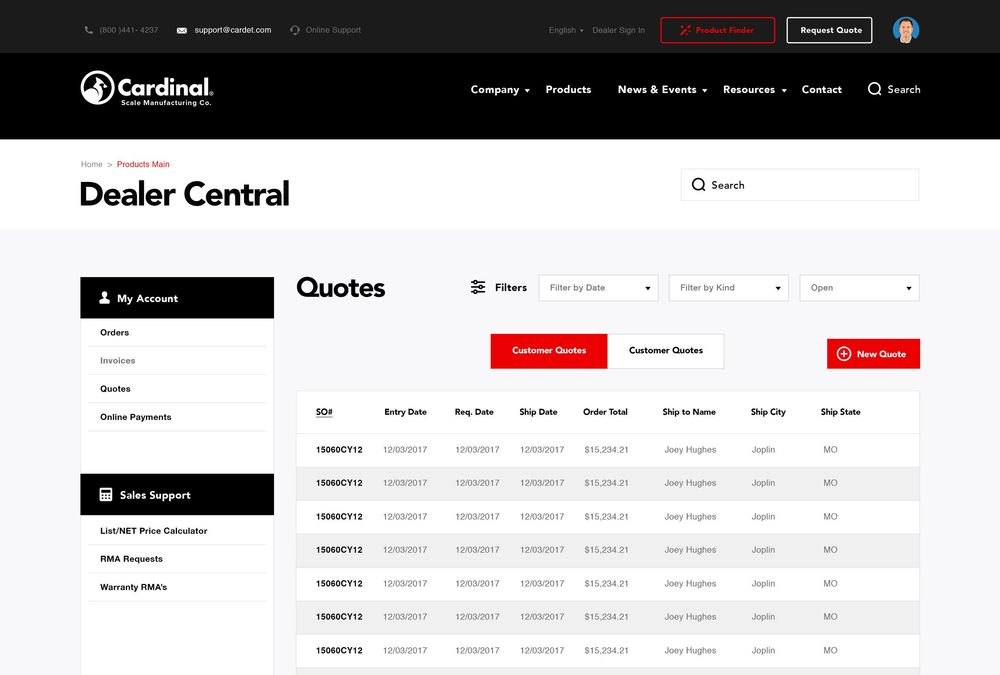The height and width of the screenshot is (675, 1000).
Task: Open RMA Requests in sidebar
Action: [131, 559]
